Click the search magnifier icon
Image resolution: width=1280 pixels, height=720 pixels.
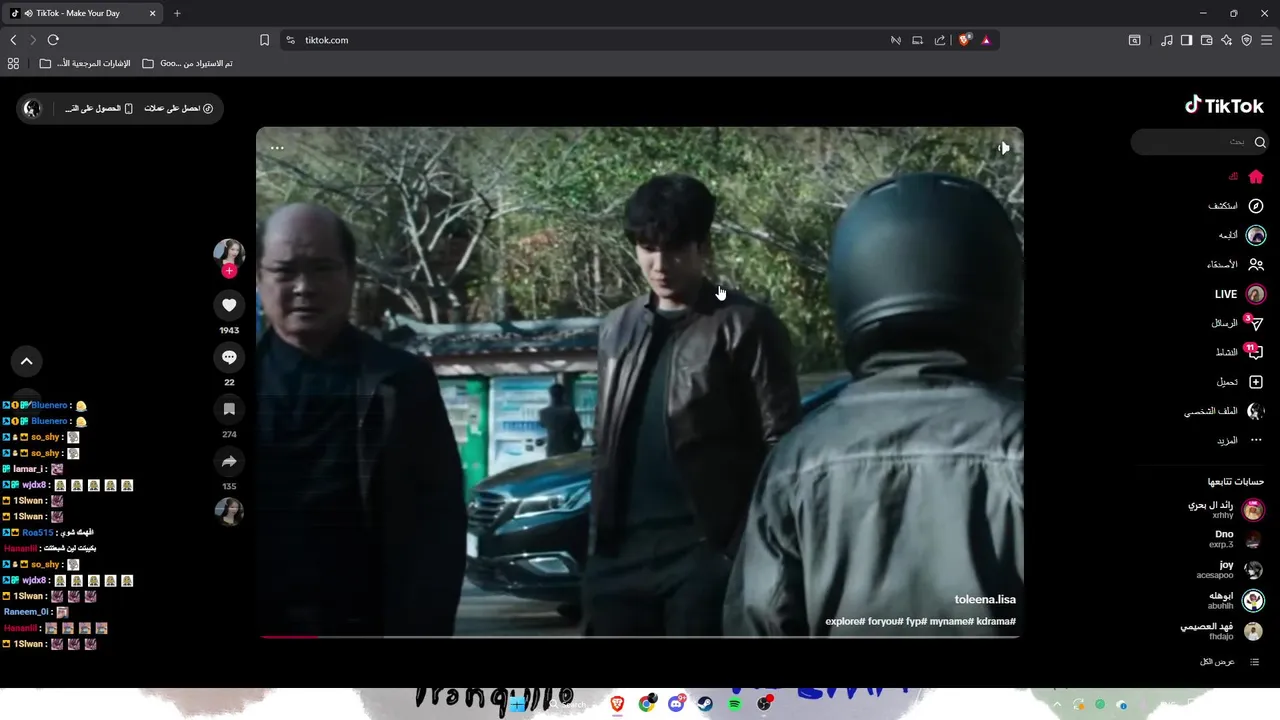(x=1260, y=142)
